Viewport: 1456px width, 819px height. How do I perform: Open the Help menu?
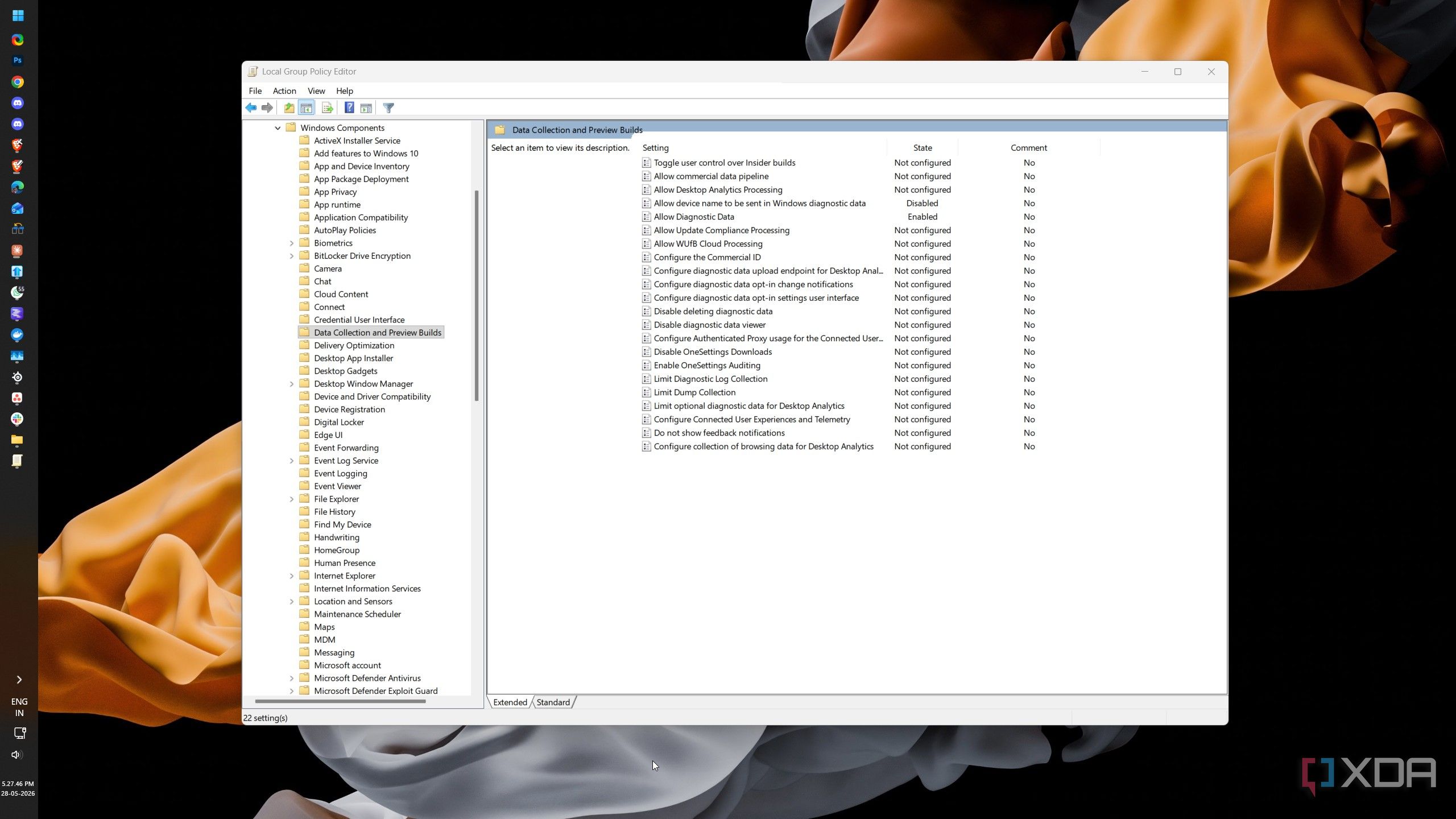coord(344,90)
